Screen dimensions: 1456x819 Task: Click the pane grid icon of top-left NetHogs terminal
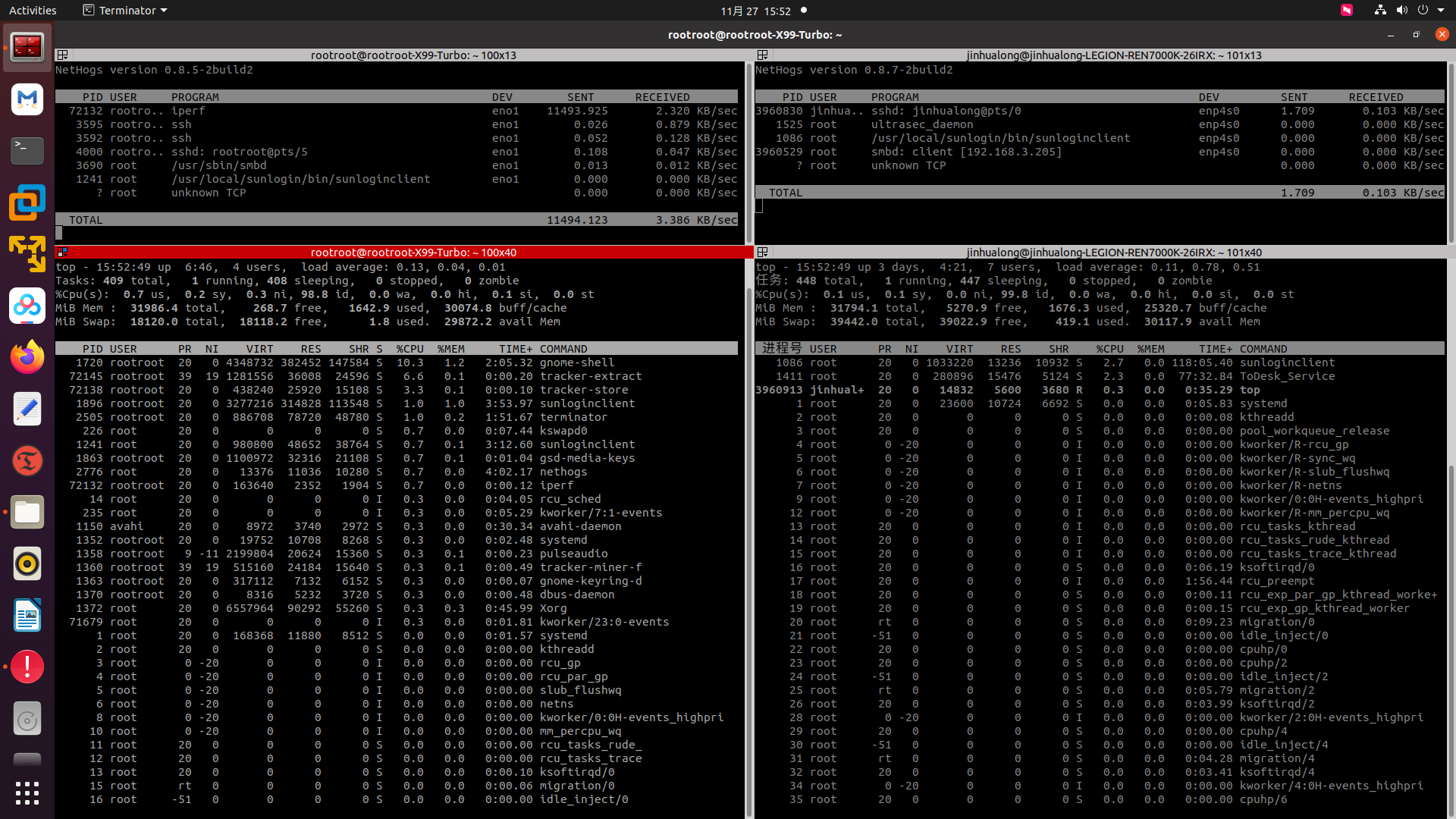(63, 55)
